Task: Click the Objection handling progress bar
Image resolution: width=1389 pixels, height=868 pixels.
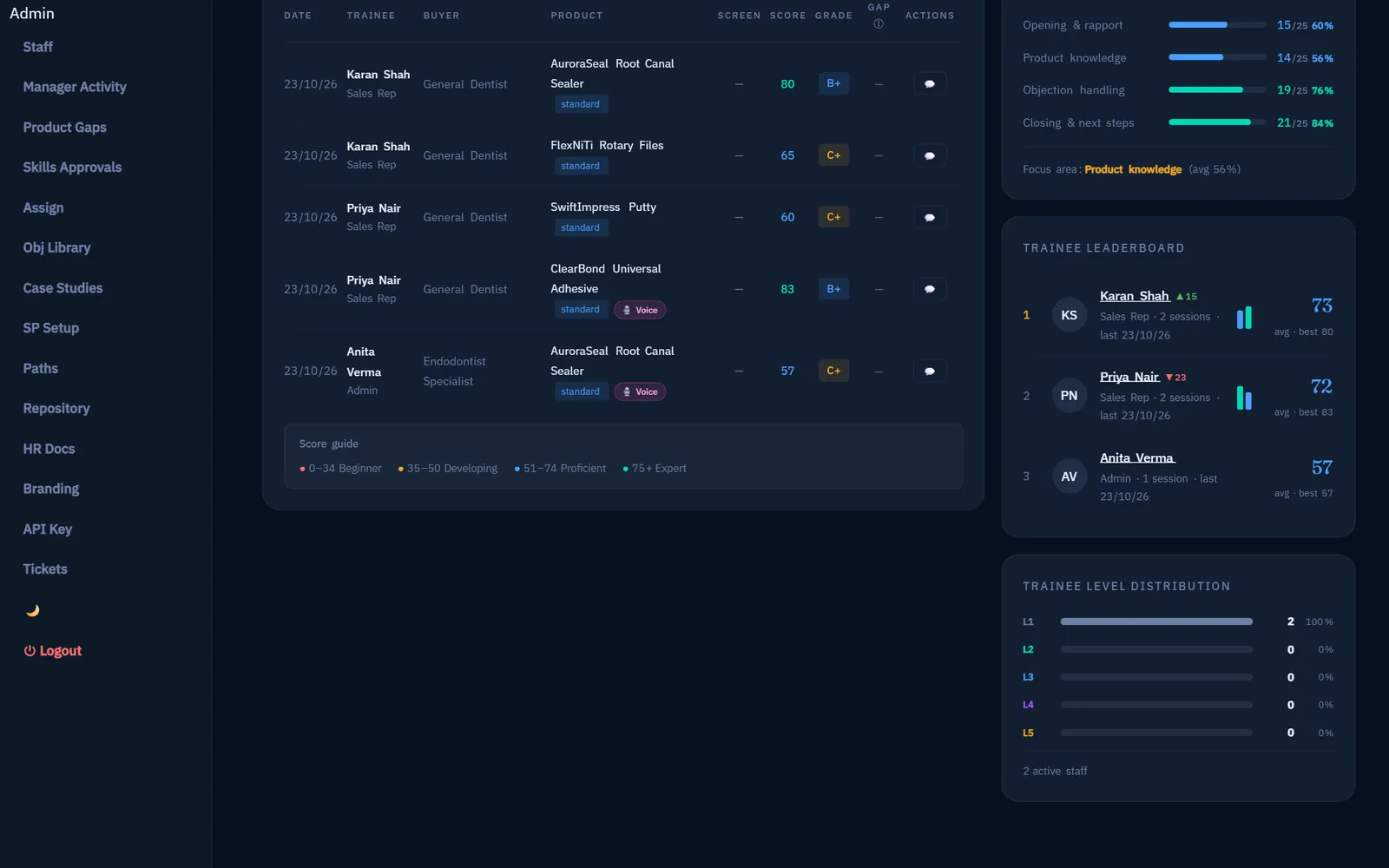Action: pyautogui.click(x=1217, y=90)
